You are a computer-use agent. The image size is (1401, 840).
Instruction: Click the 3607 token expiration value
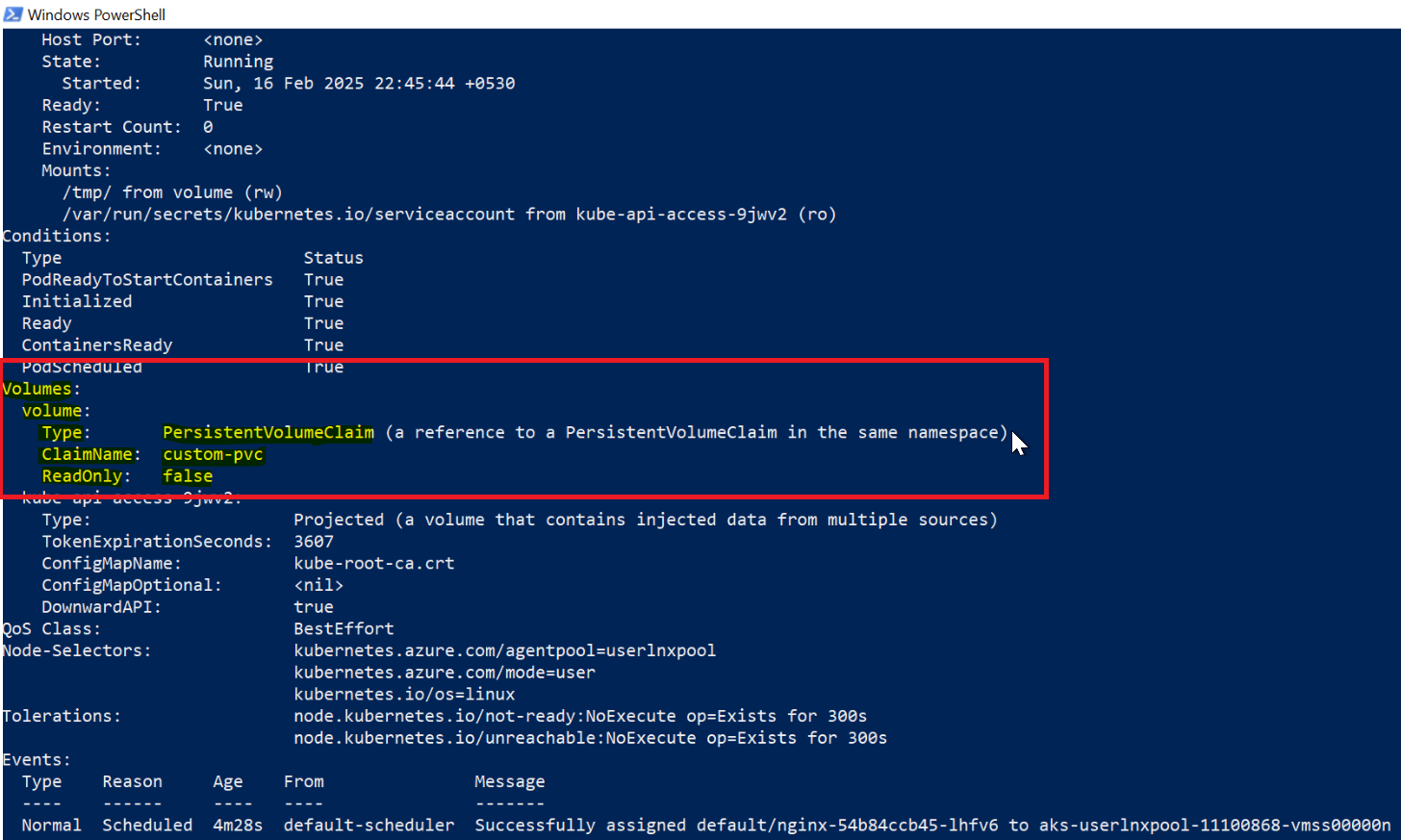click(314, 542)
